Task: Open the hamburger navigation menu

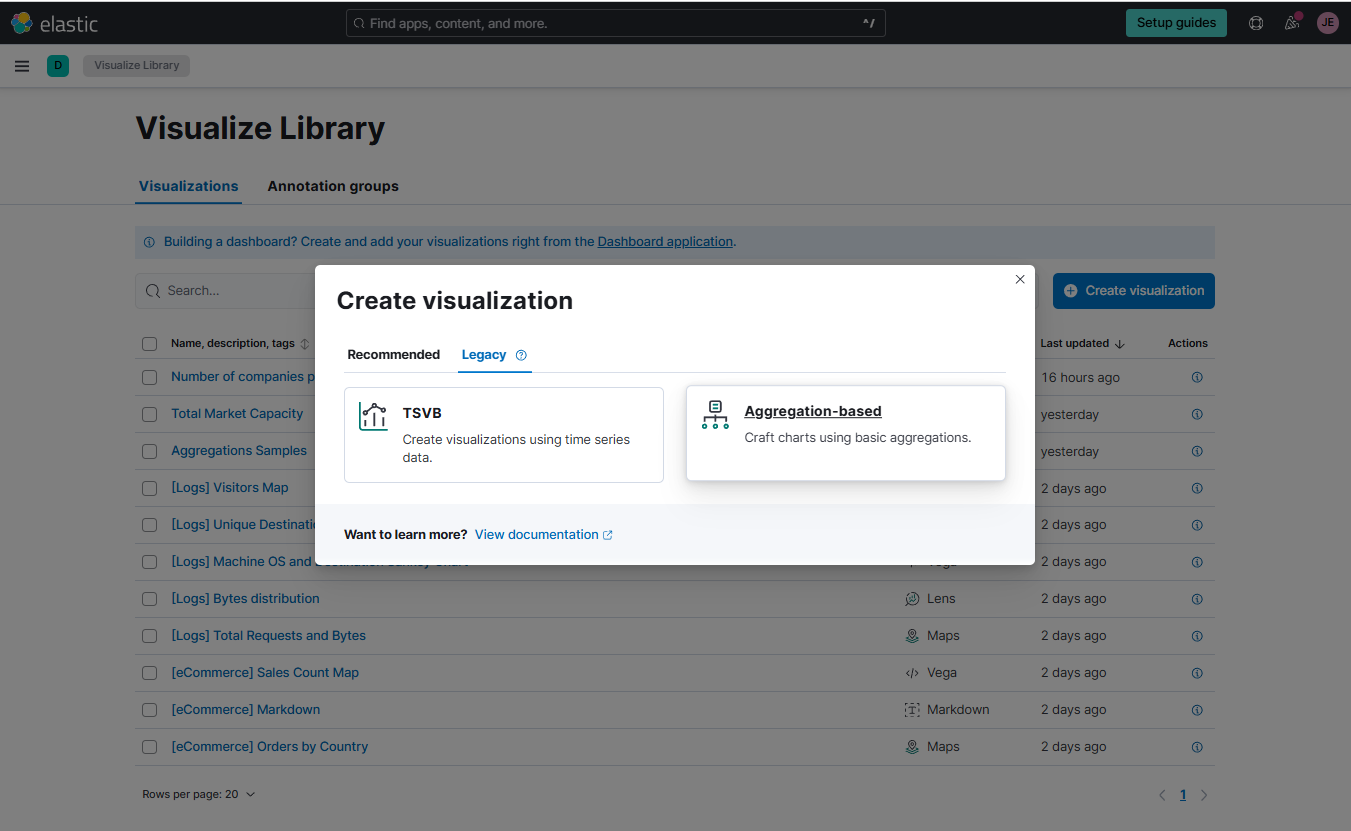Action: point(22,66)
